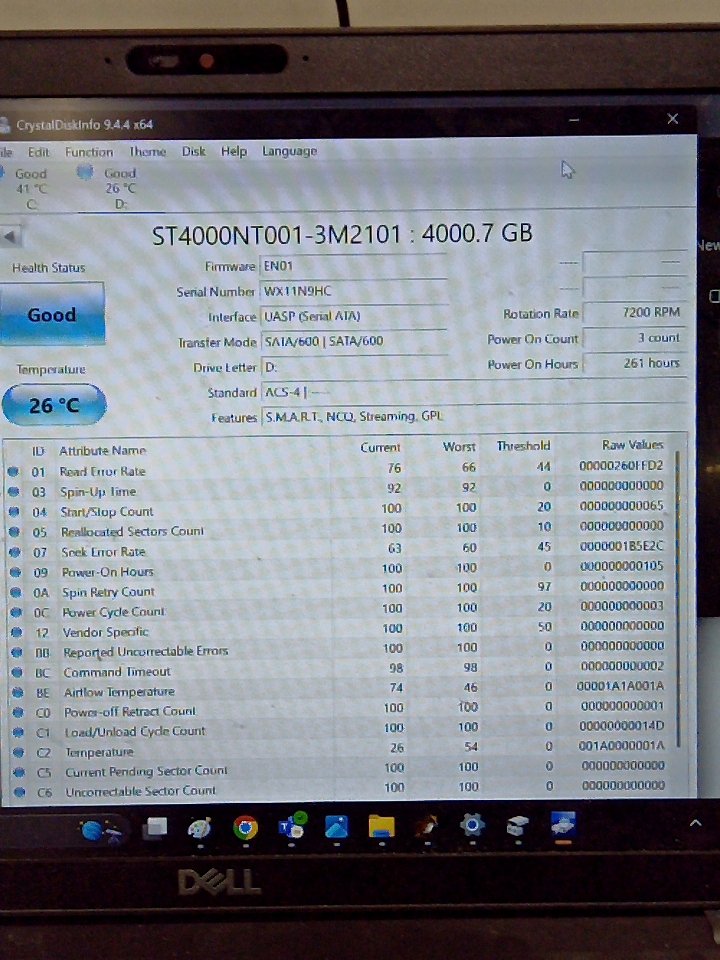Click the Transfer Mode field SATA/600
This screenshot has height=960, width=720.
click(x=353, y=342)
